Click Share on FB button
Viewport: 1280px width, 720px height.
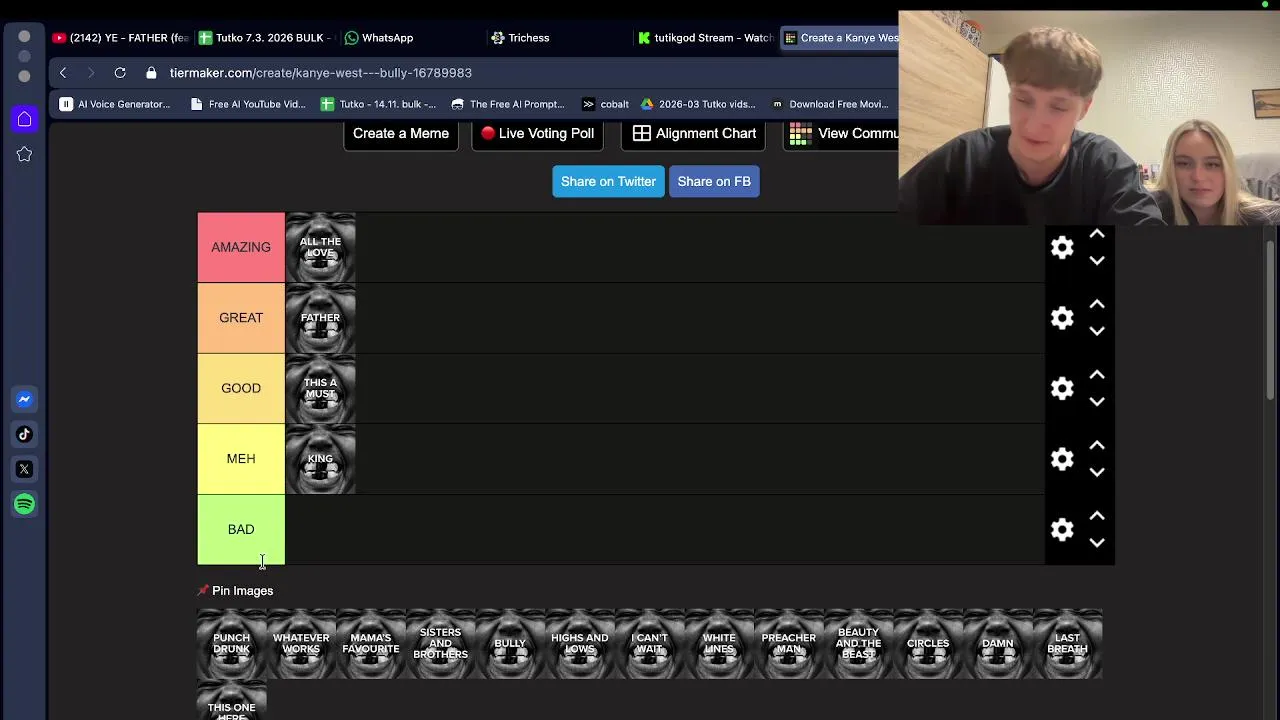point(714,181)
